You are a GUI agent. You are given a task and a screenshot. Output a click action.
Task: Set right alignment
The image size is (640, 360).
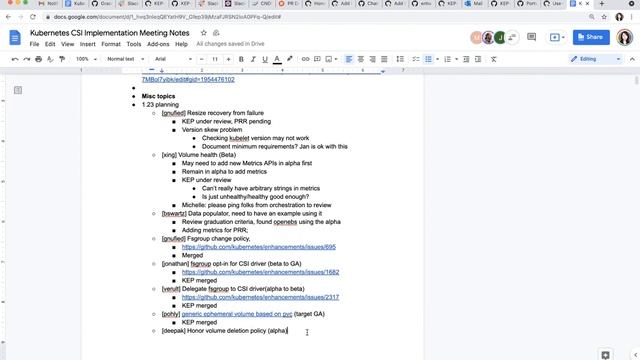(x=372, y=59)
